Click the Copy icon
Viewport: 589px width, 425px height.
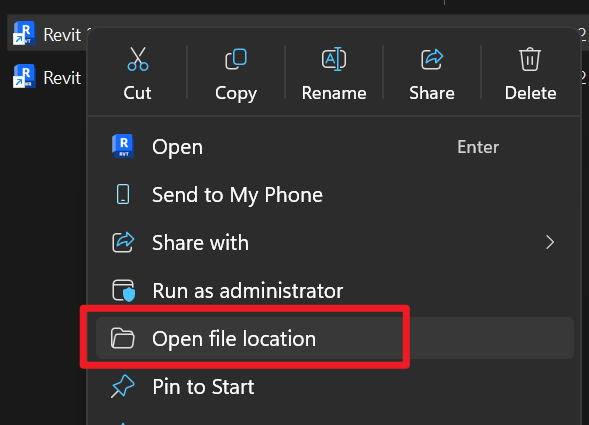[x=236, y=59]
